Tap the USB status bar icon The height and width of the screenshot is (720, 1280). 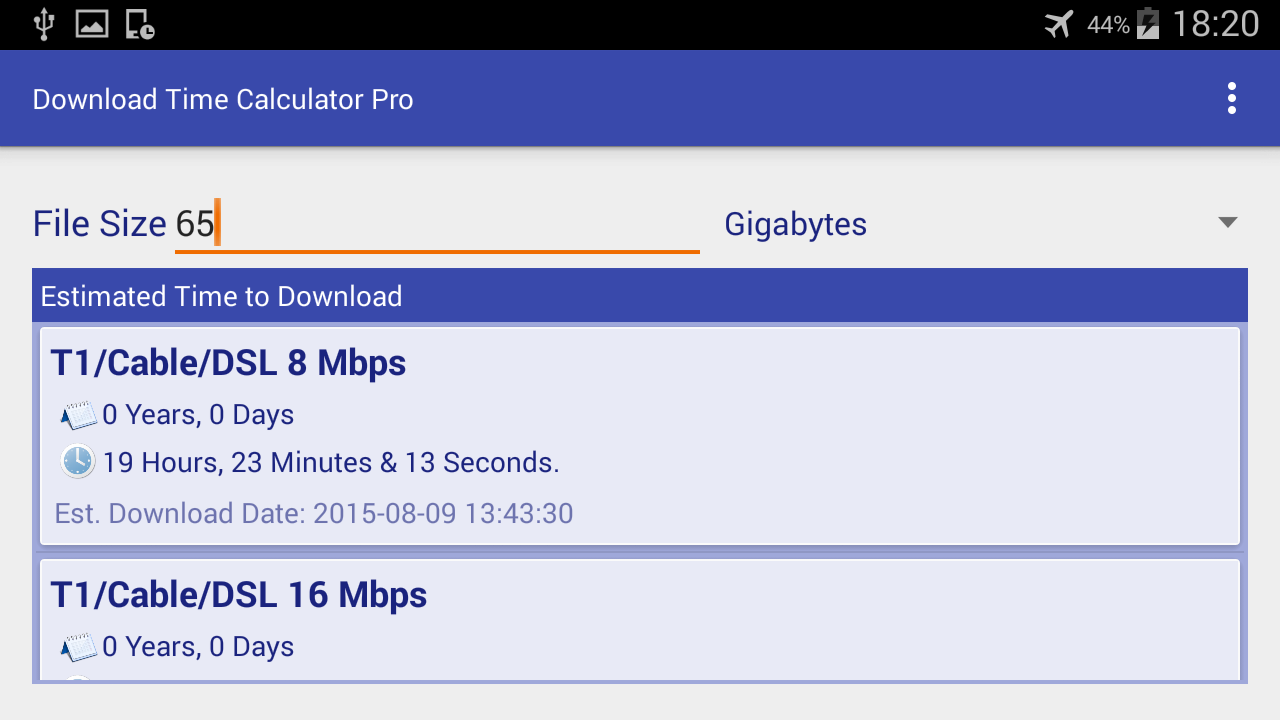point(43,24)
